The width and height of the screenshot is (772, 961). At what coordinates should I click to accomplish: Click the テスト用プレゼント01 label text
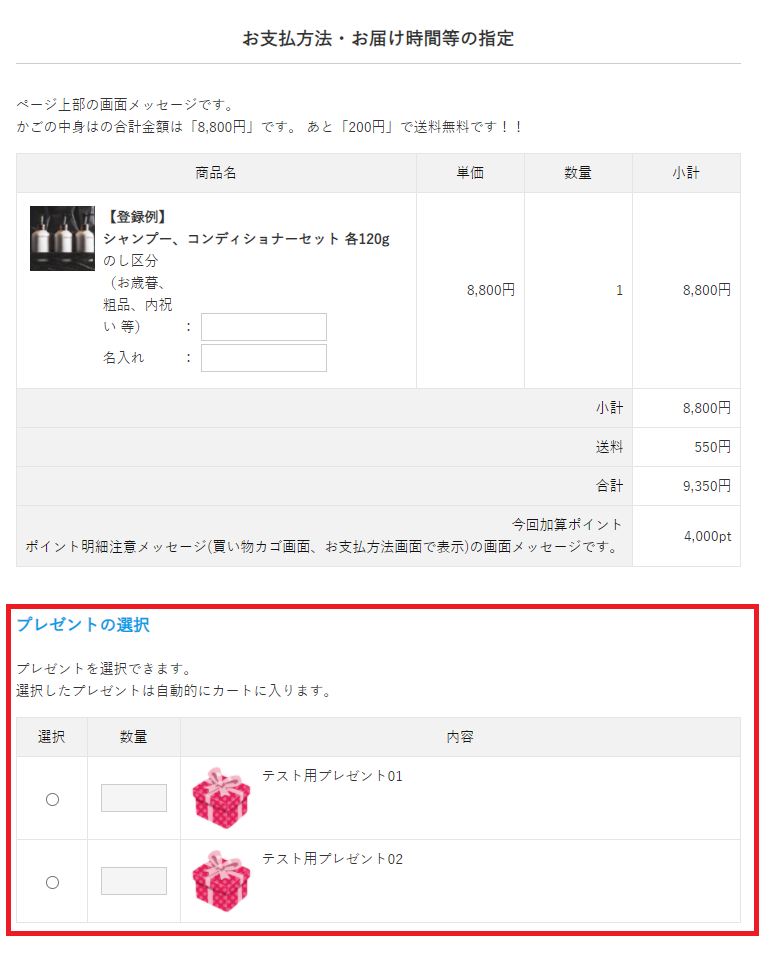pyautogui.click(x=332, y=776)
